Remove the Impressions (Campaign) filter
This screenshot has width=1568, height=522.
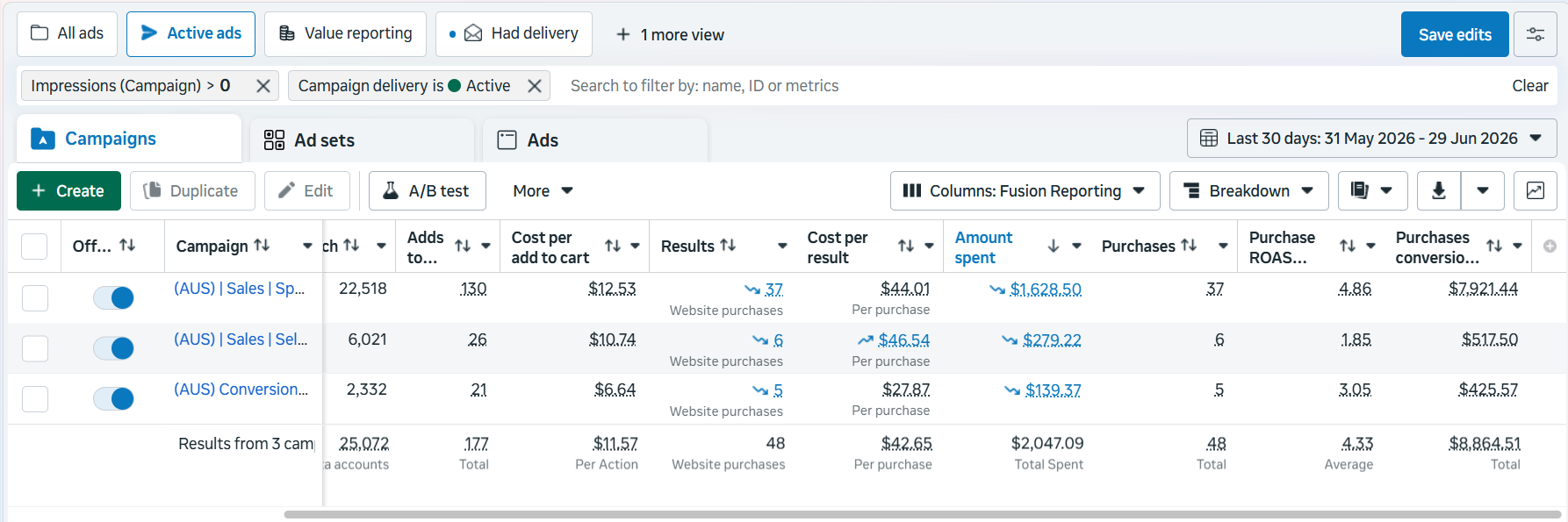263,86
